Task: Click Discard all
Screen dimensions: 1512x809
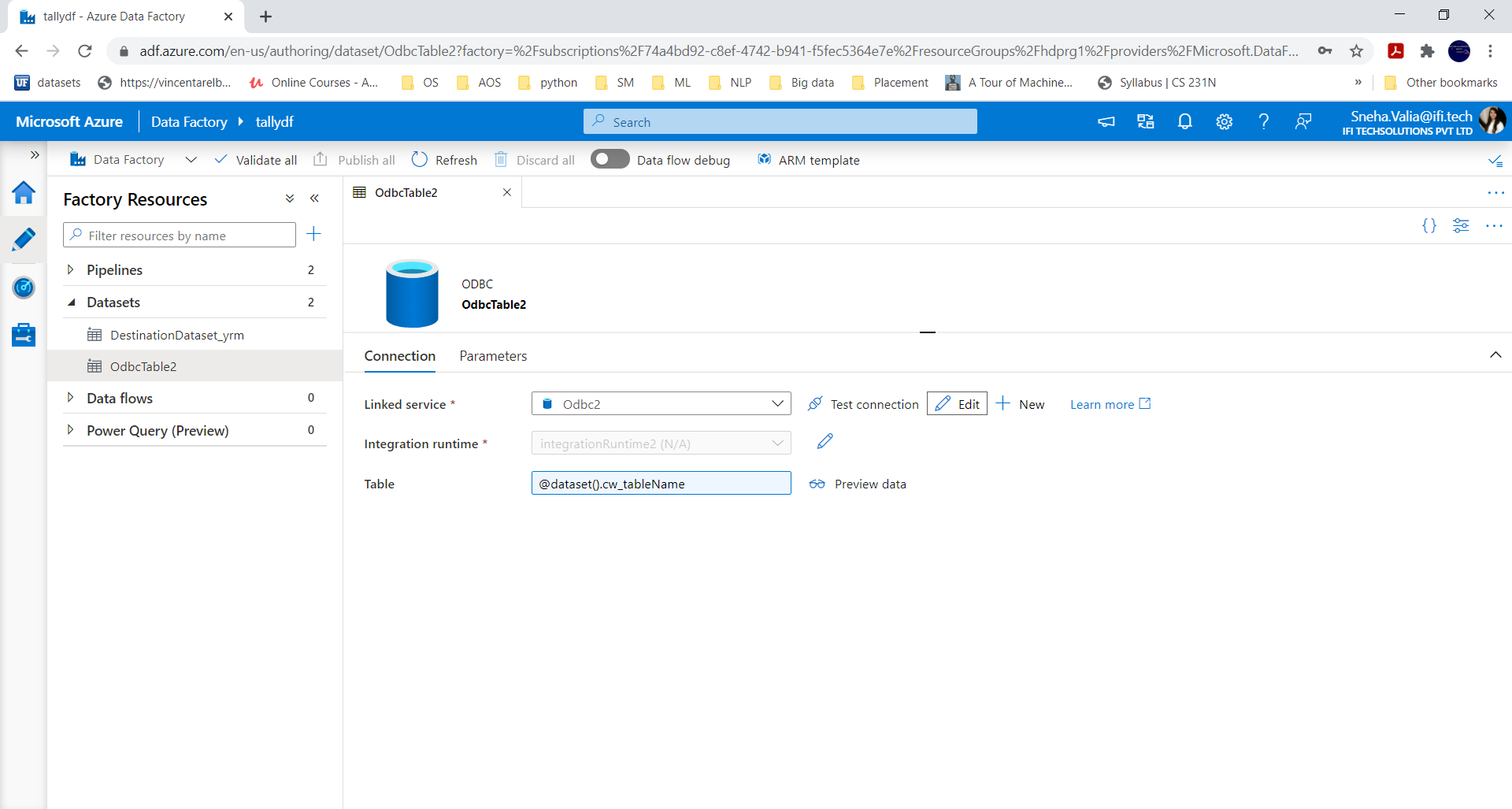Action: (535, 160)
